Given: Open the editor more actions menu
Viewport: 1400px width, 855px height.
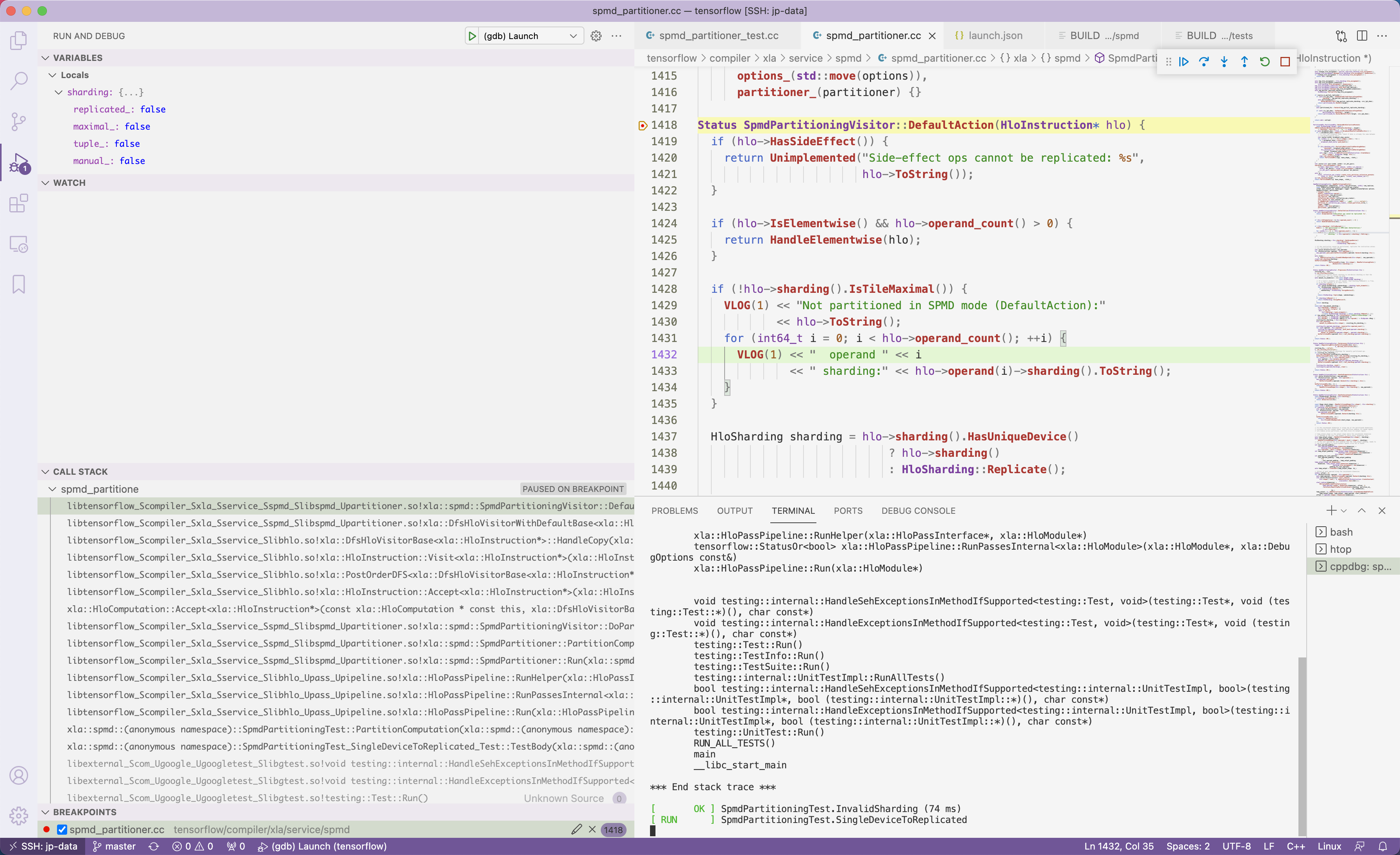Looking at the screenshot, I should click(x=1382, y=36).
